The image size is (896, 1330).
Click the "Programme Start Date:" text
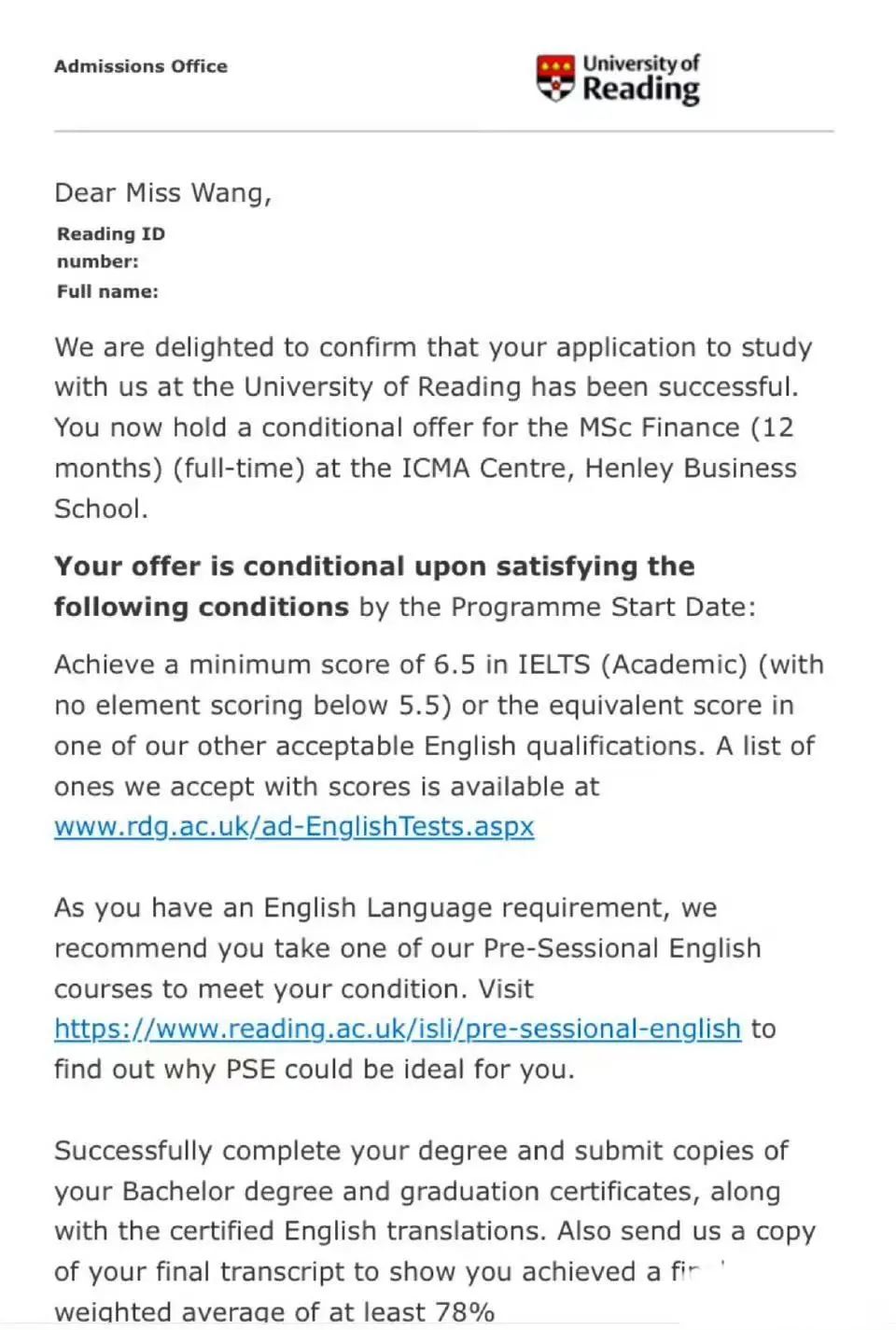tap(603, 608)
